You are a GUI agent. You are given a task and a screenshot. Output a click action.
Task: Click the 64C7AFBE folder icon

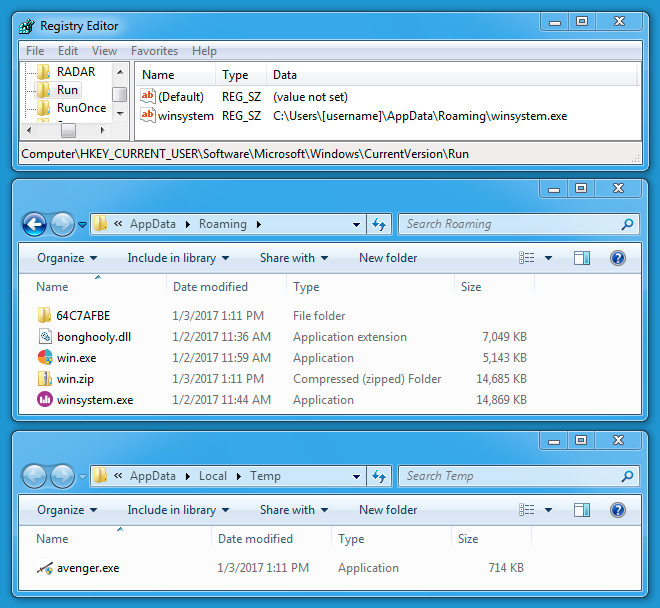pos(44,315)
